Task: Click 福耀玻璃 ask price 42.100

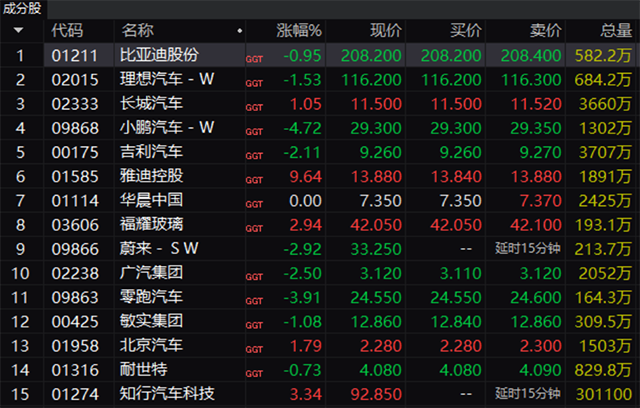Action: tap(536, 225)
